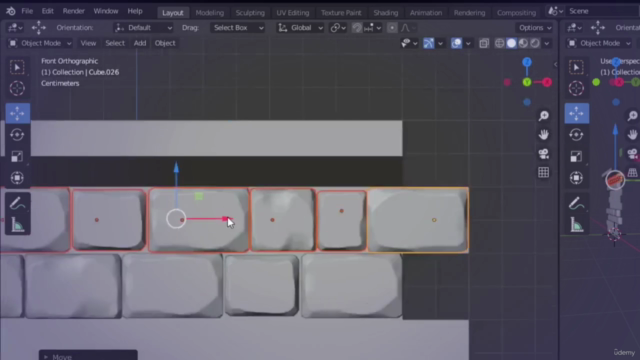Screen dimensions: 640x360
Task: Click the red X-axis move gizmo arrow
Action: click(x=225, y=219)
